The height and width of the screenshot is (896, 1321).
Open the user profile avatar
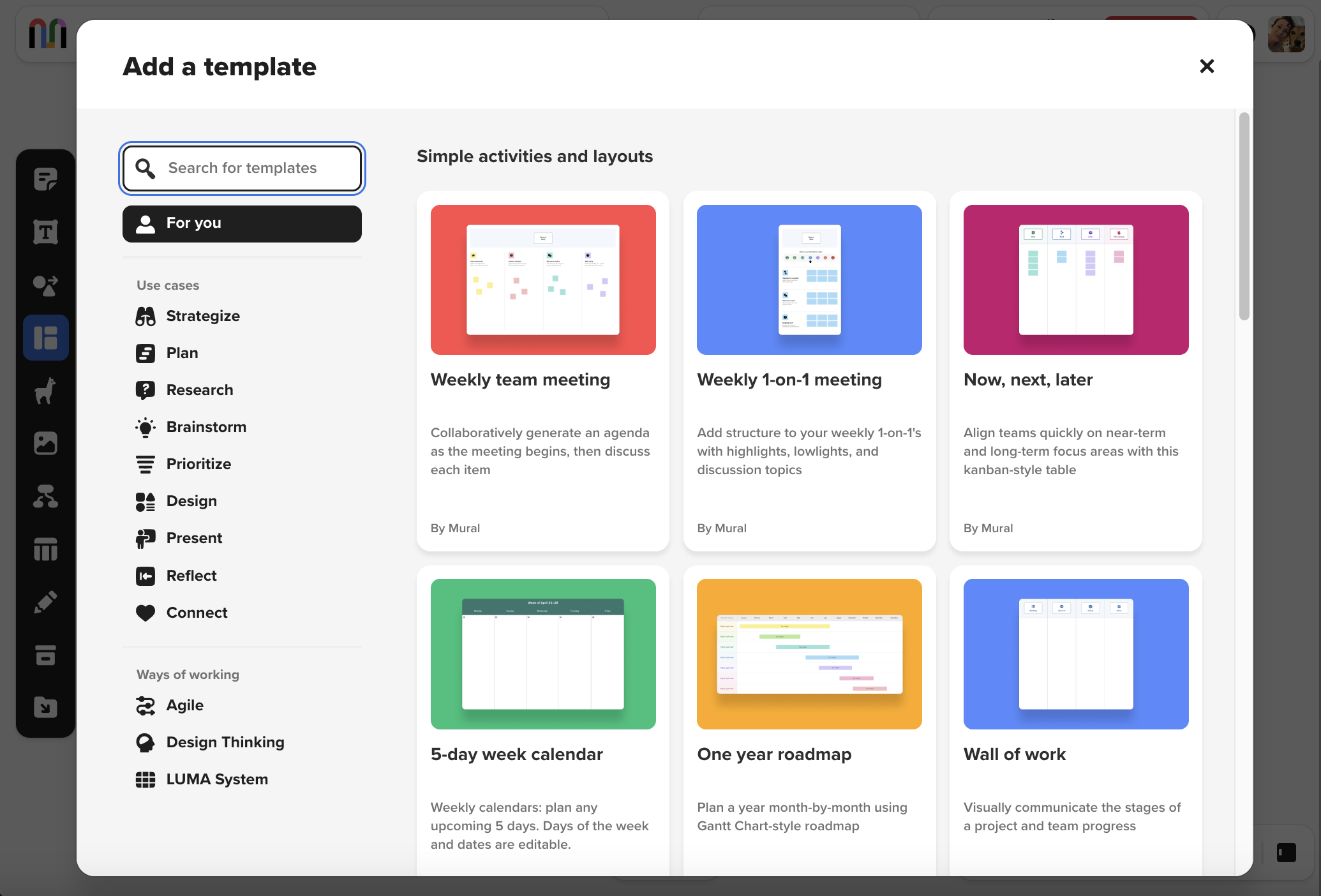(1285, 34)
